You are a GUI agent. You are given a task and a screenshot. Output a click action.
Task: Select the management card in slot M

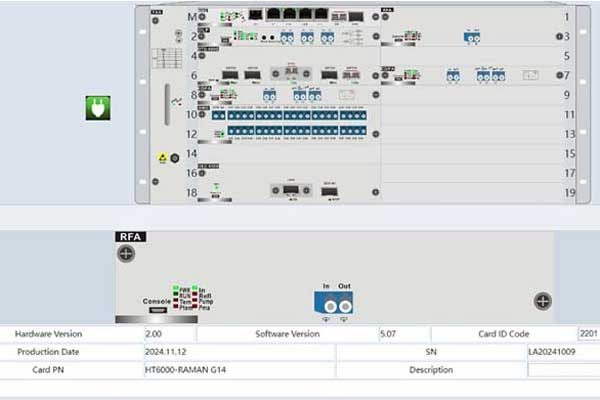pyautogui.click(x=290, y=16)
